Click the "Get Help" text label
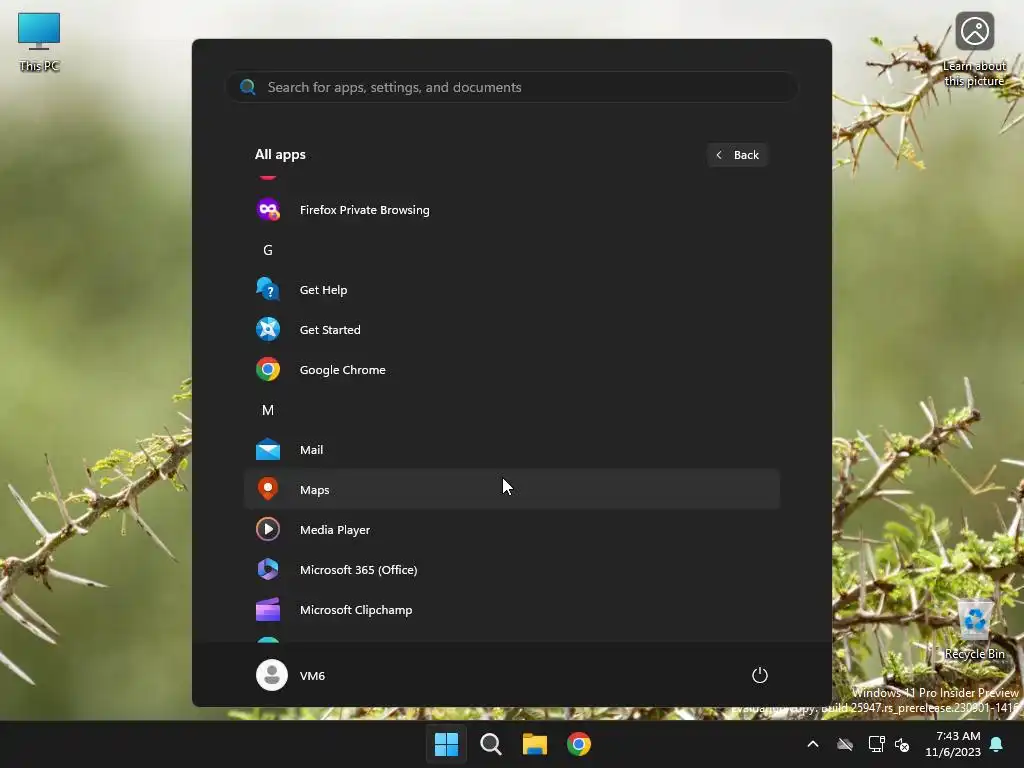The image size is (1024, 768). point(323,290)
